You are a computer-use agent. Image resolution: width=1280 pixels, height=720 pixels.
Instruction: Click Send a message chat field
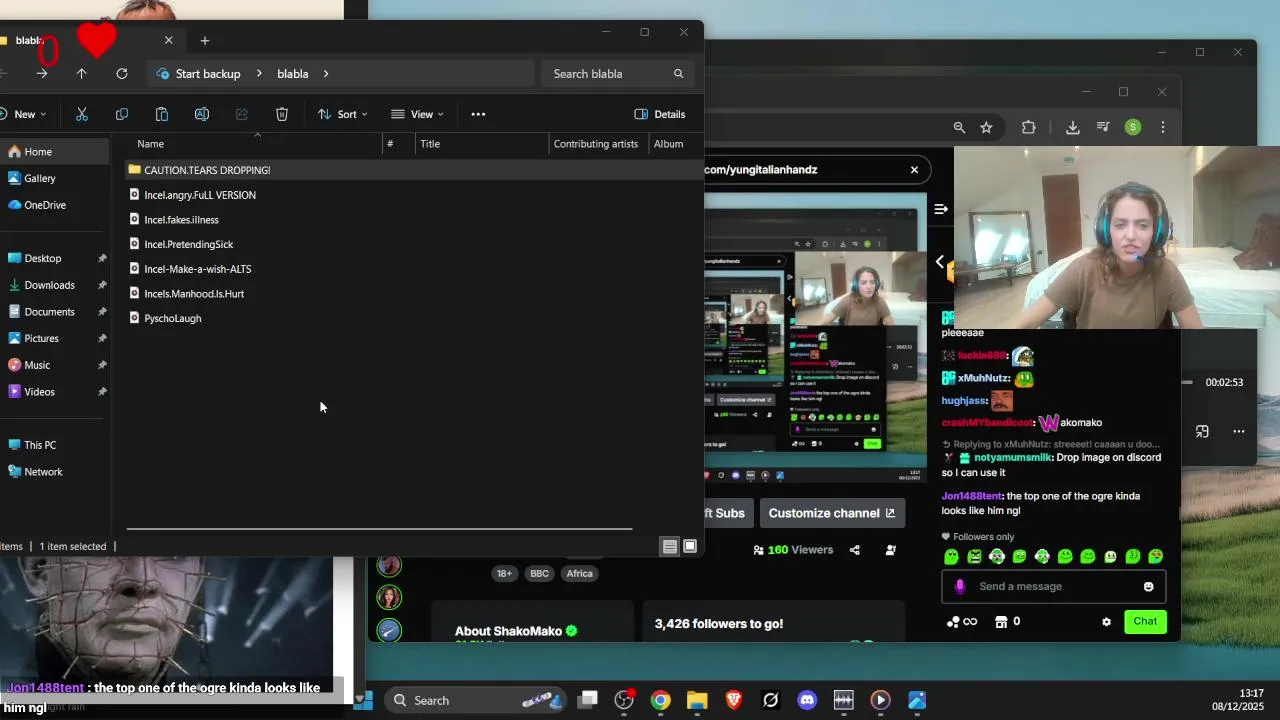[1053, 586]
